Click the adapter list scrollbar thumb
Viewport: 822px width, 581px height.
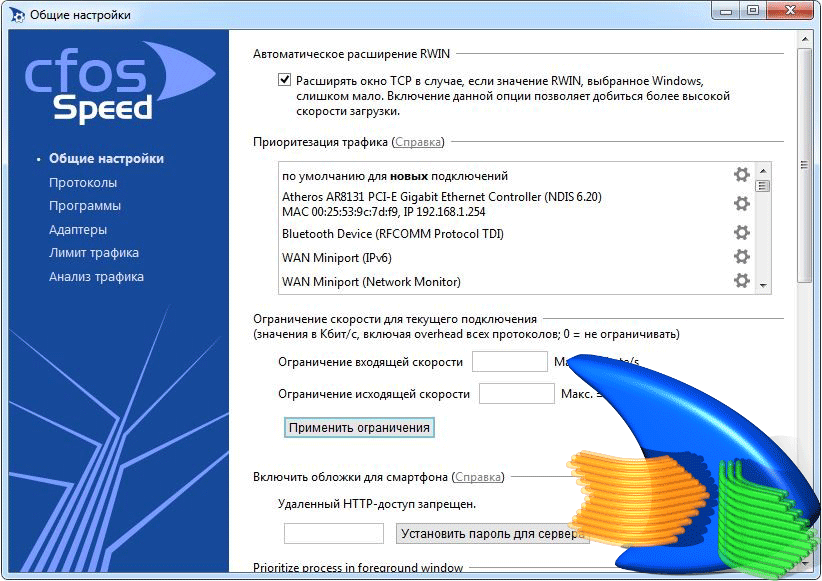tap(763, 186)
